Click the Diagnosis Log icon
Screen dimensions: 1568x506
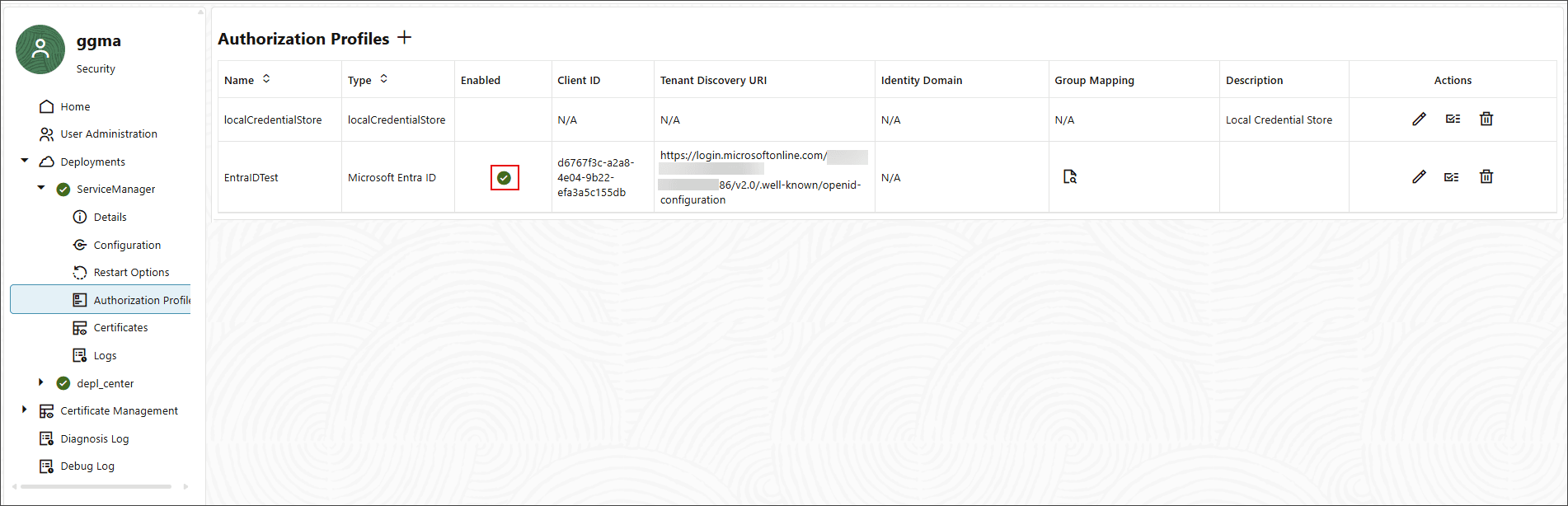point(47,438)
